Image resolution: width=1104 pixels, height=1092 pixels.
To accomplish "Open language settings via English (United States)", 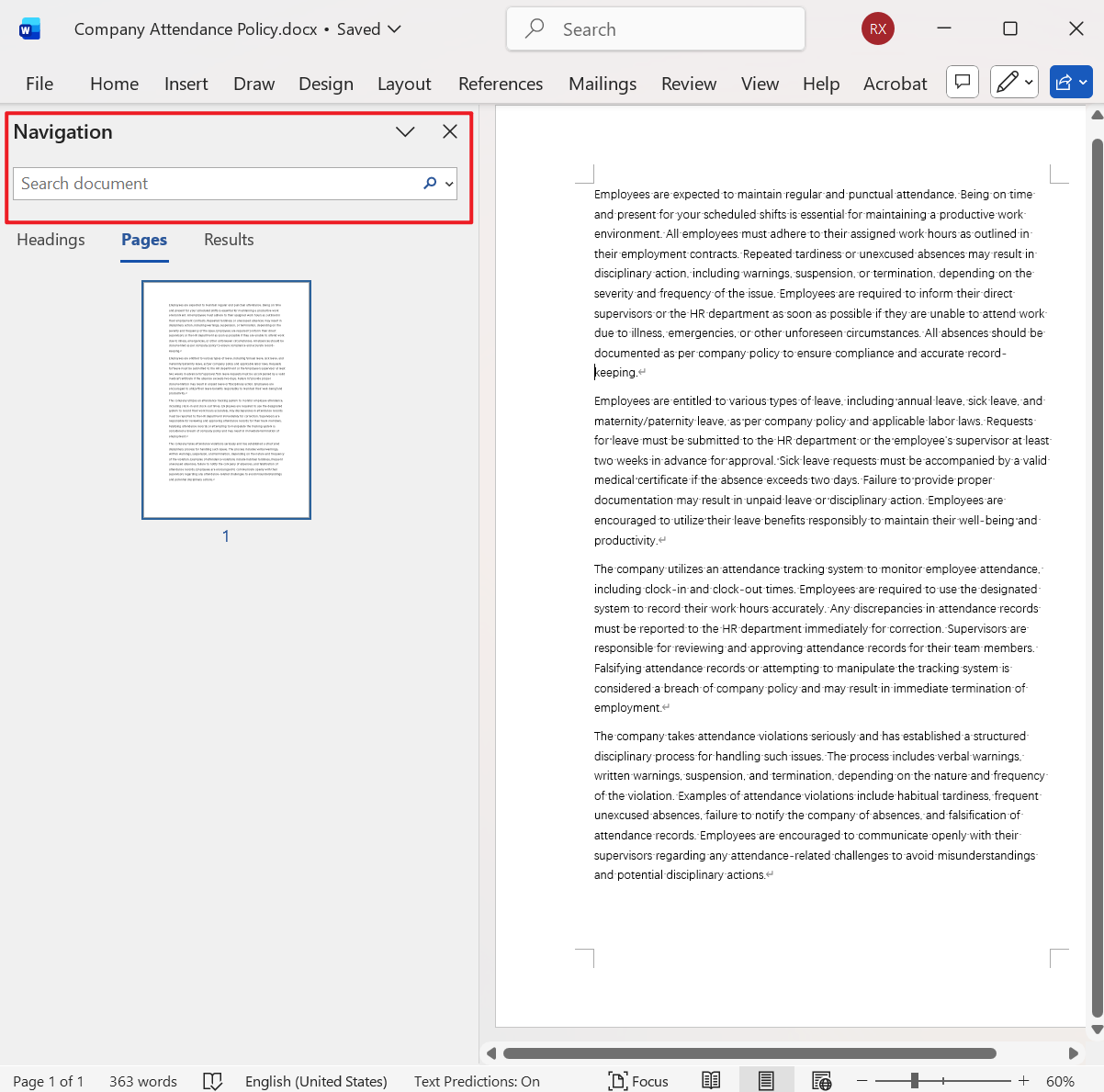I will pyautogui.click(x=316, y=1081).
